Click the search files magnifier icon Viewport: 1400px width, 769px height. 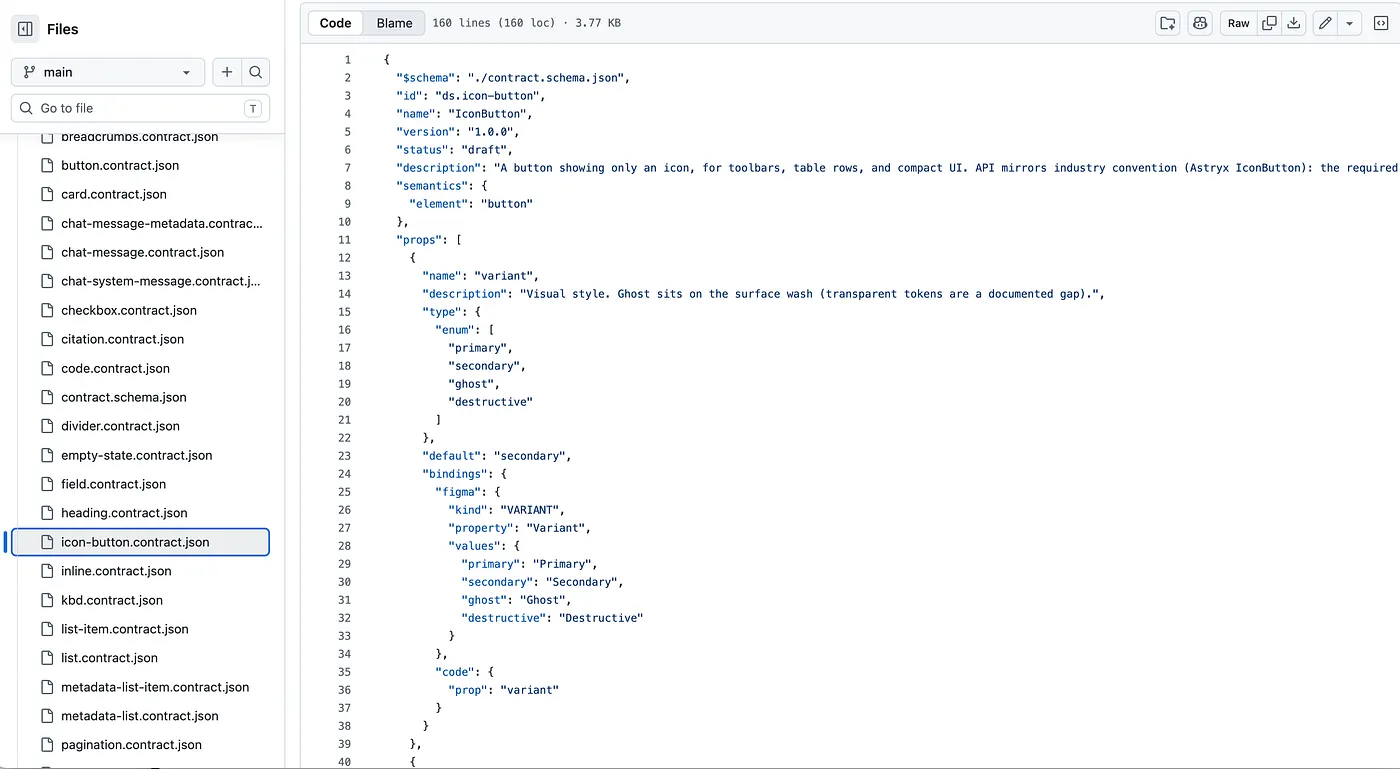pos(256,72)
